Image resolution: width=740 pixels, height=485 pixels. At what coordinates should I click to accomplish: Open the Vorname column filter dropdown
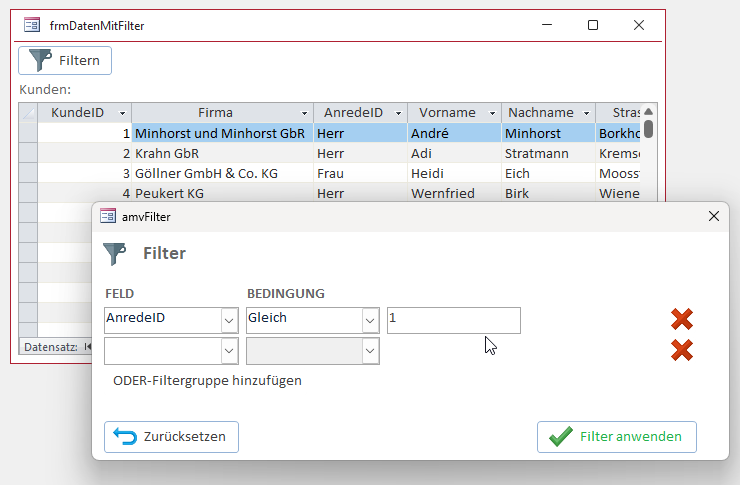(492, 113)
